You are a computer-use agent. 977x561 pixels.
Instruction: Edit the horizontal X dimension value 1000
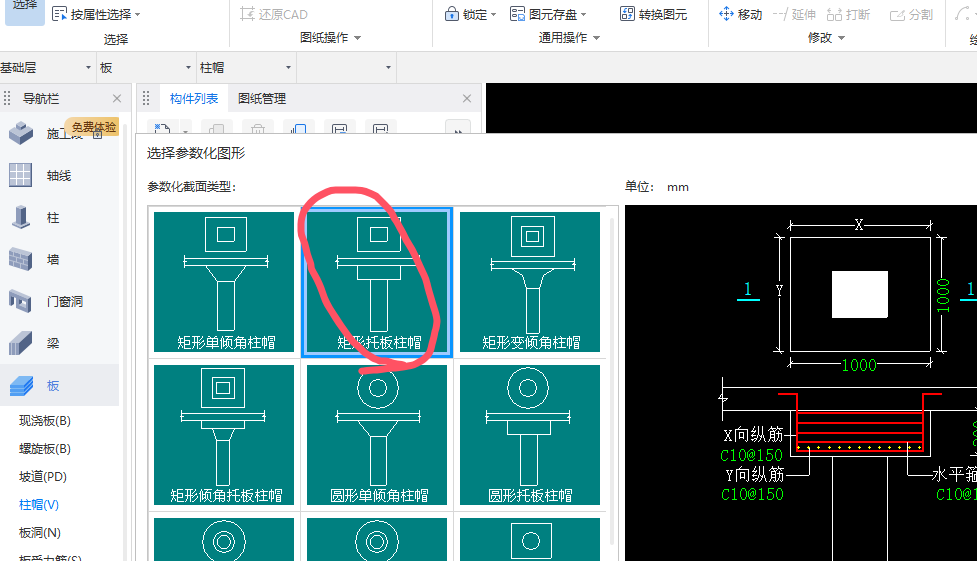pyautogui.click(x=859, y=365)
